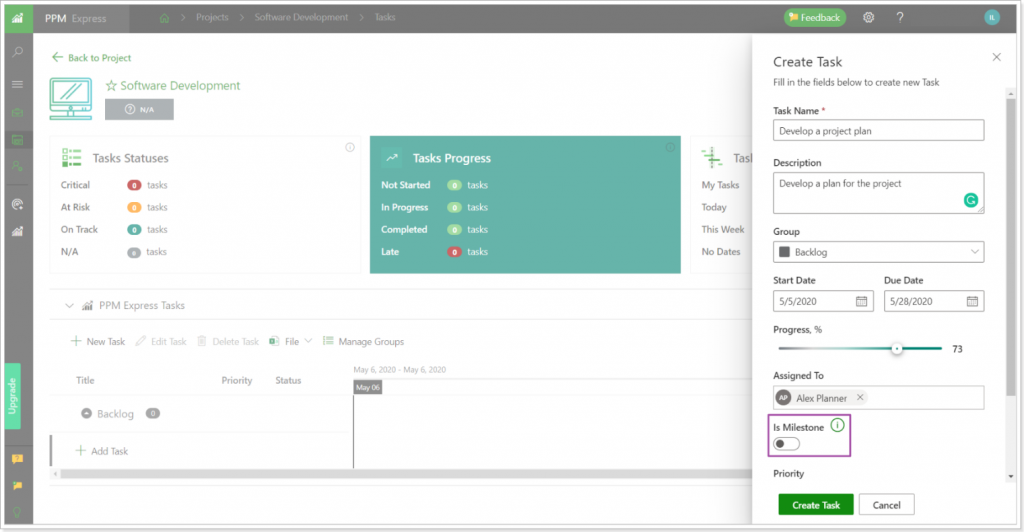Click Add Task under Backlog
1024x532 pixels.
coord(101,451)
